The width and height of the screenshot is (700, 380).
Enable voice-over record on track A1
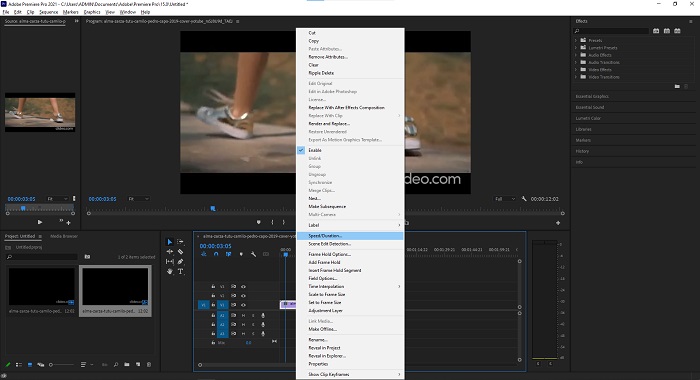(263, 315)
